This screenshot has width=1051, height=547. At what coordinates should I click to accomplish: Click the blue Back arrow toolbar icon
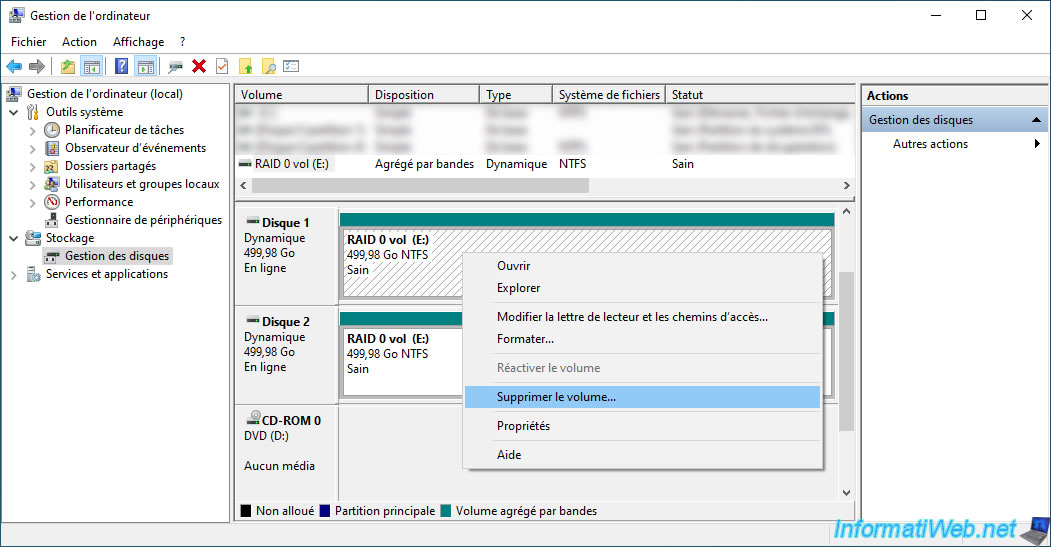tap(14, 66)
